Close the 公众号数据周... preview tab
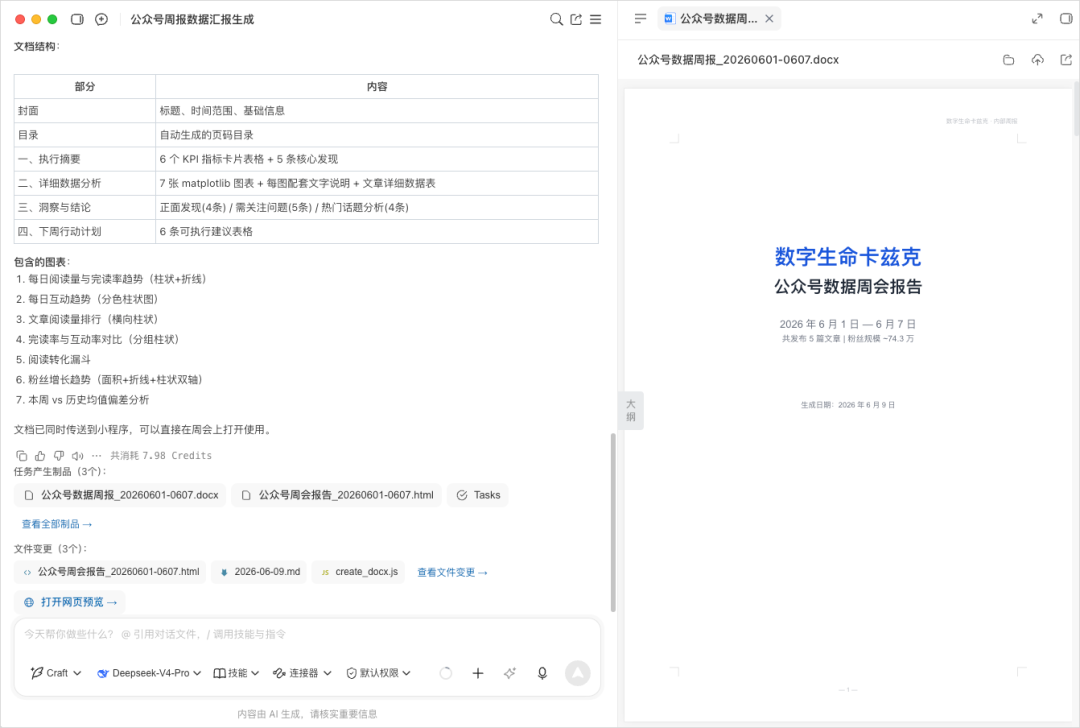This screenshot has width=1080, height=728. click(x=769, y=19)
